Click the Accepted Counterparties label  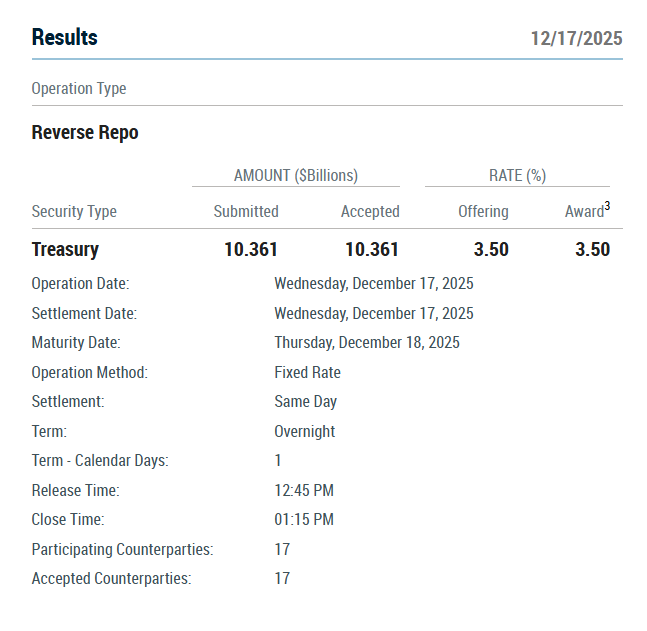point(111,579)
